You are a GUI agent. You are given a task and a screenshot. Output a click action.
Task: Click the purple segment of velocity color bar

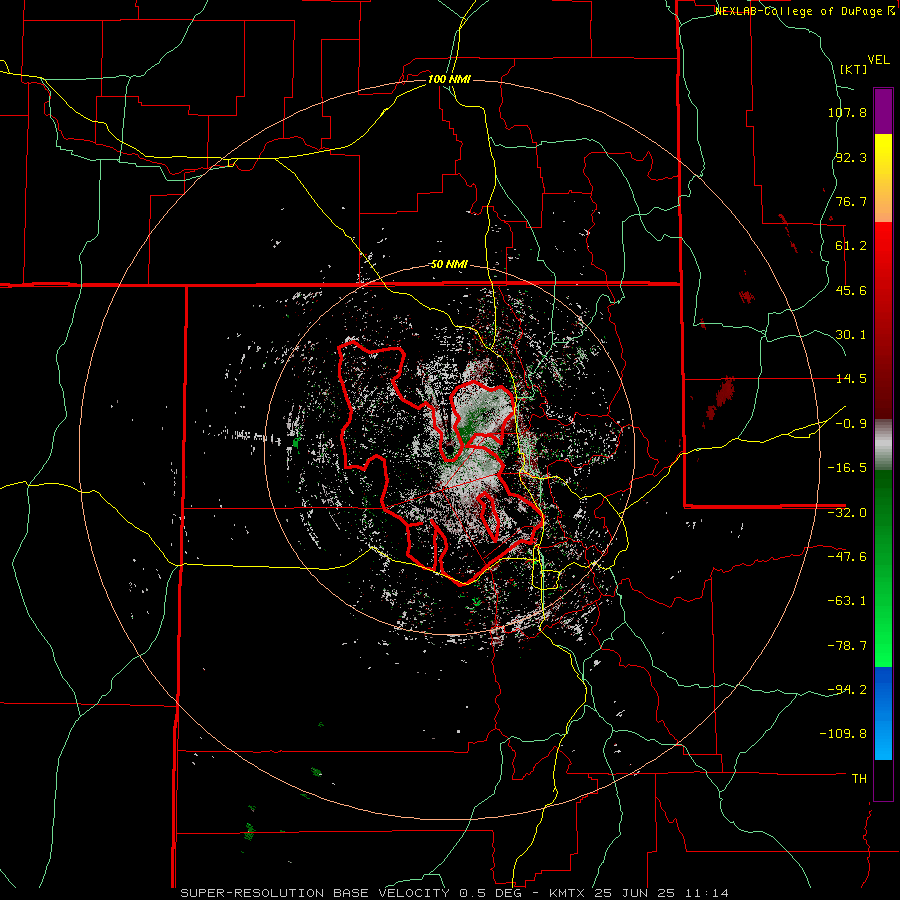click(883, 111)
